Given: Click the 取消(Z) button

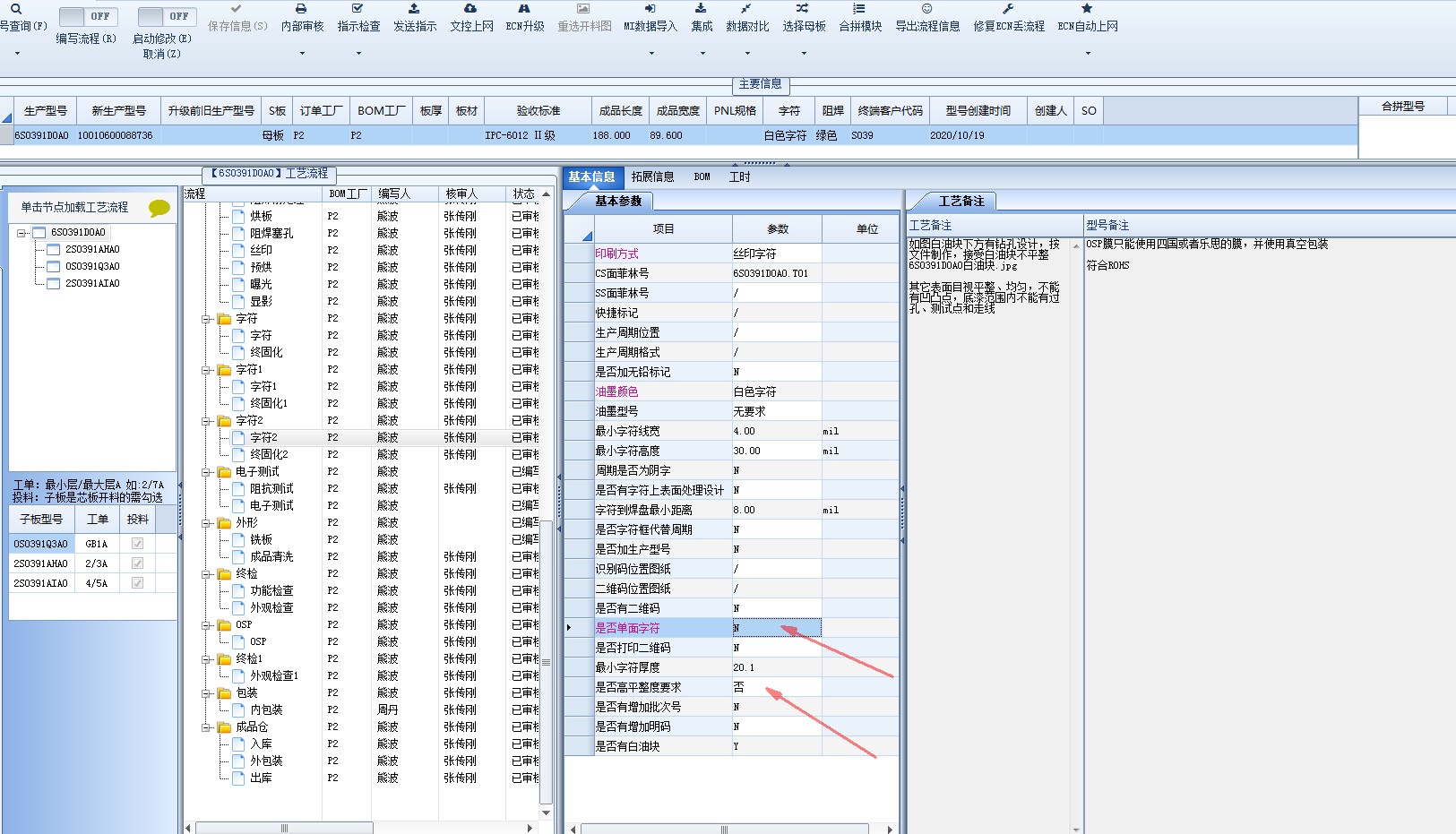Looking at the screenshot, I should 162,54.
